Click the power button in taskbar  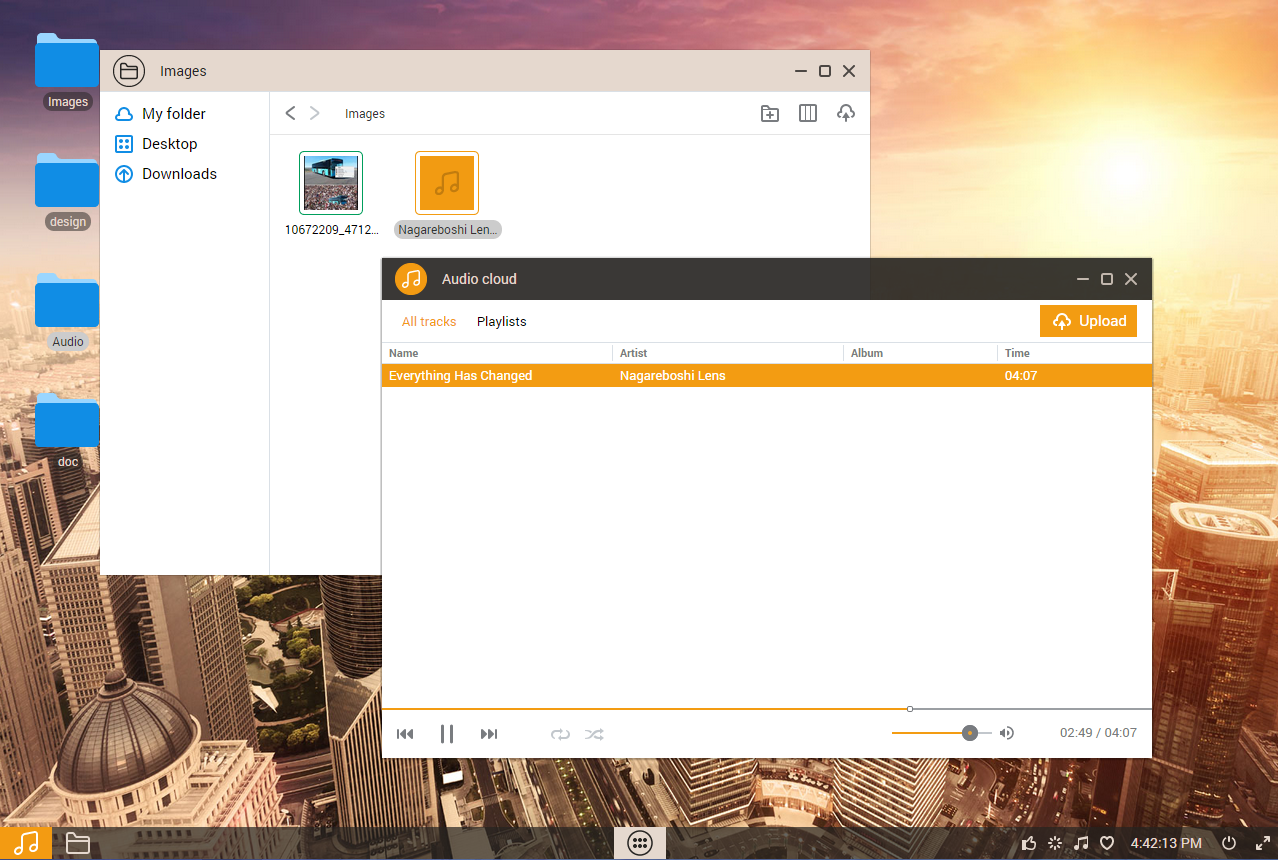(x=1230, y=843)
